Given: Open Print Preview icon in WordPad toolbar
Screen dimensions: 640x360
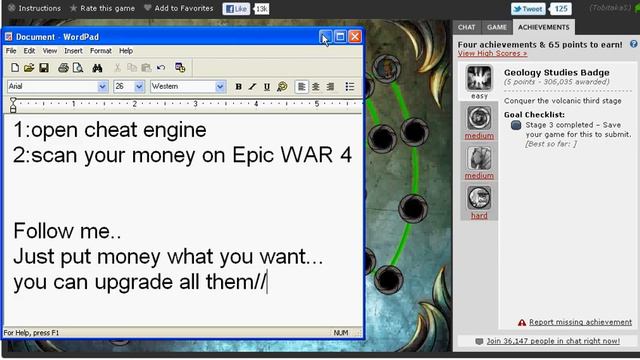Looking at the screenshot, I should point(78,68).
